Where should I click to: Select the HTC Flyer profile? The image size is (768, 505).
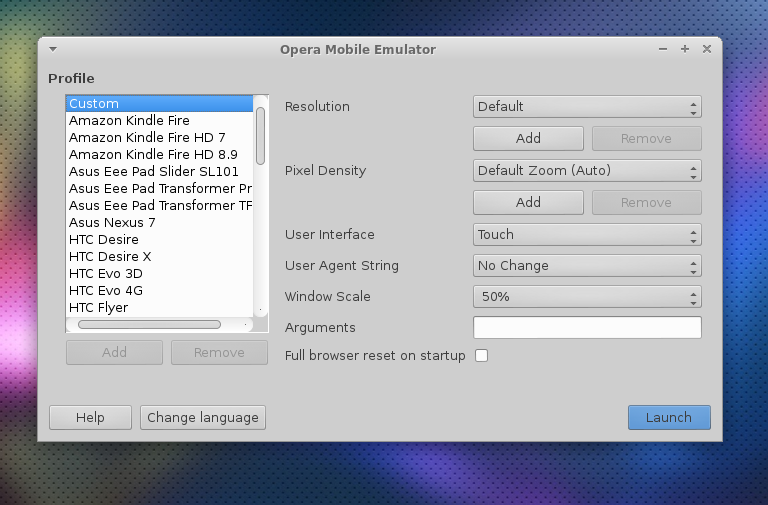pyautogui.click(x=160, y=308)
